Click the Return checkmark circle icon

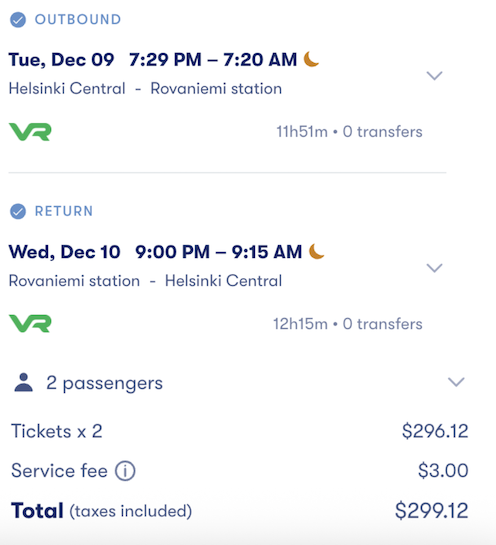(x=18, y=211)
